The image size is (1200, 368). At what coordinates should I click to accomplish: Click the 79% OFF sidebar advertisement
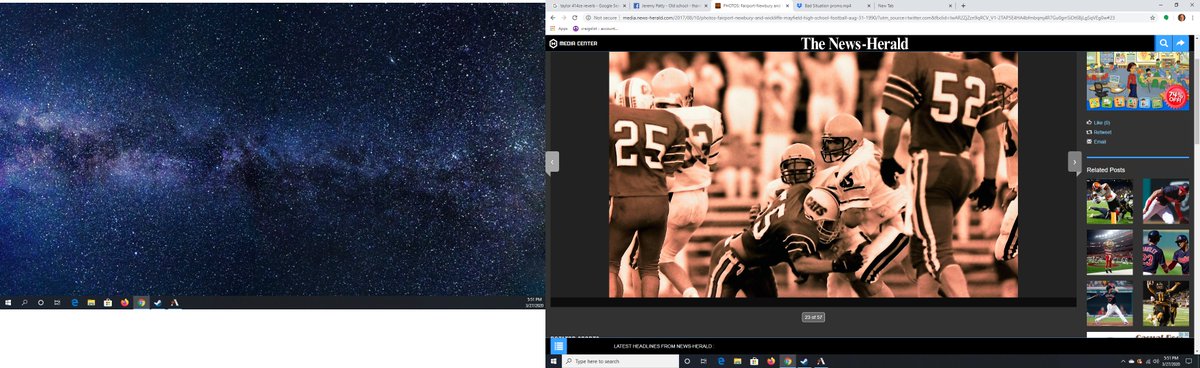click(x=1138, y=81)
